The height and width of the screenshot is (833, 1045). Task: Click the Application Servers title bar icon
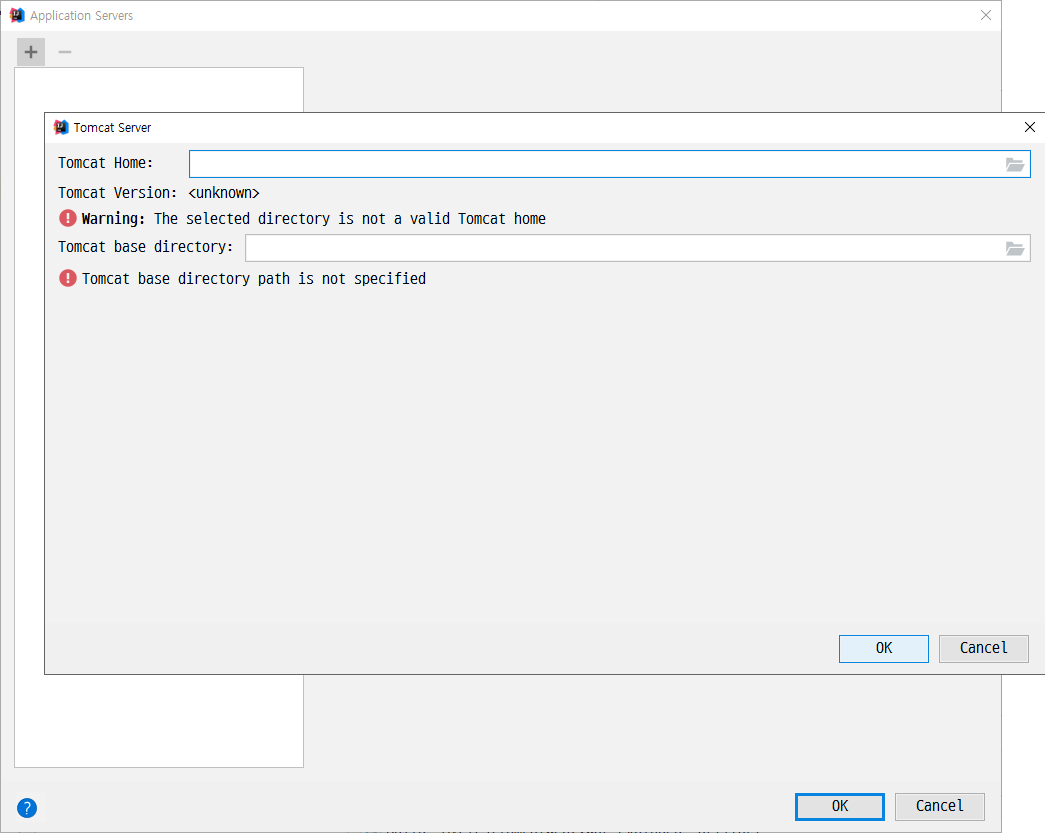tap(17, 15)
